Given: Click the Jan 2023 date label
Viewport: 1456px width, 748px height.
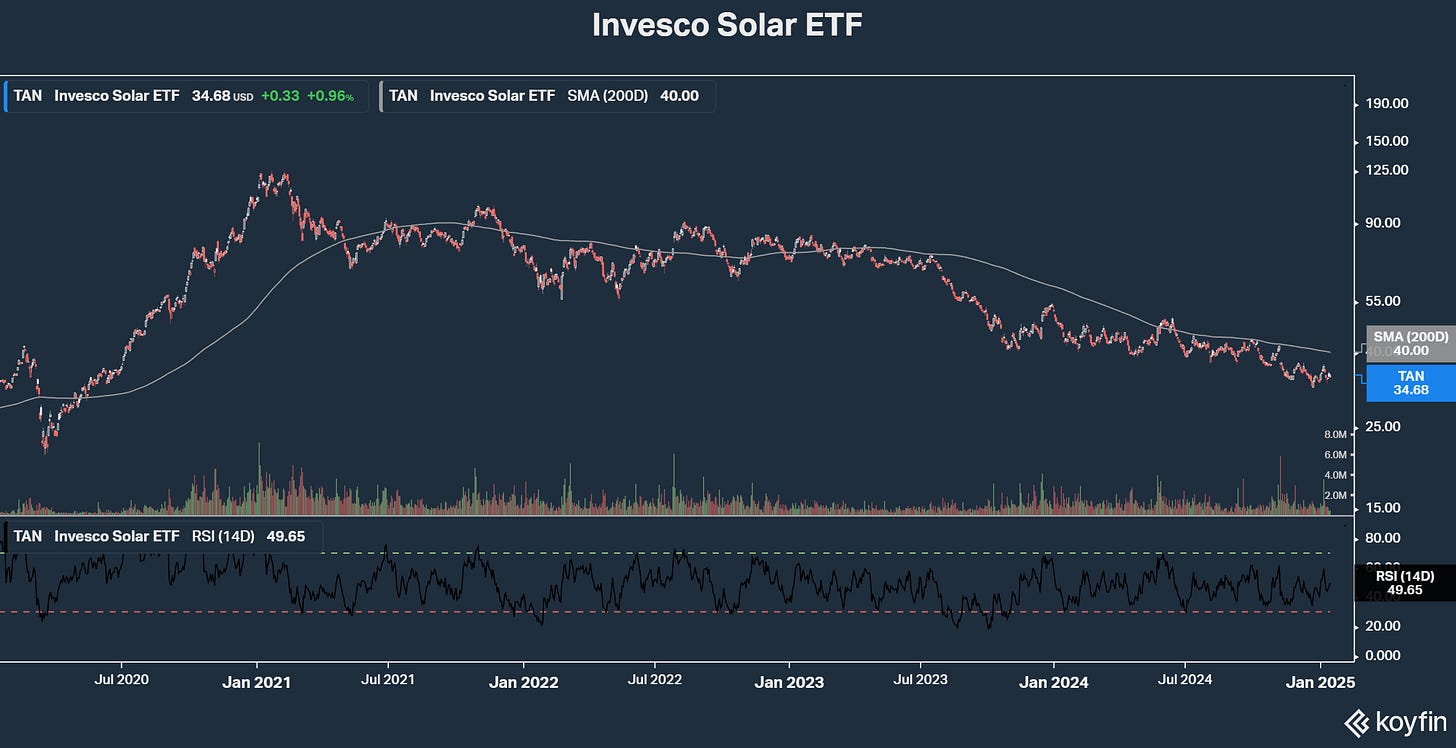Looking at the screenshot, I should [789, 683].
